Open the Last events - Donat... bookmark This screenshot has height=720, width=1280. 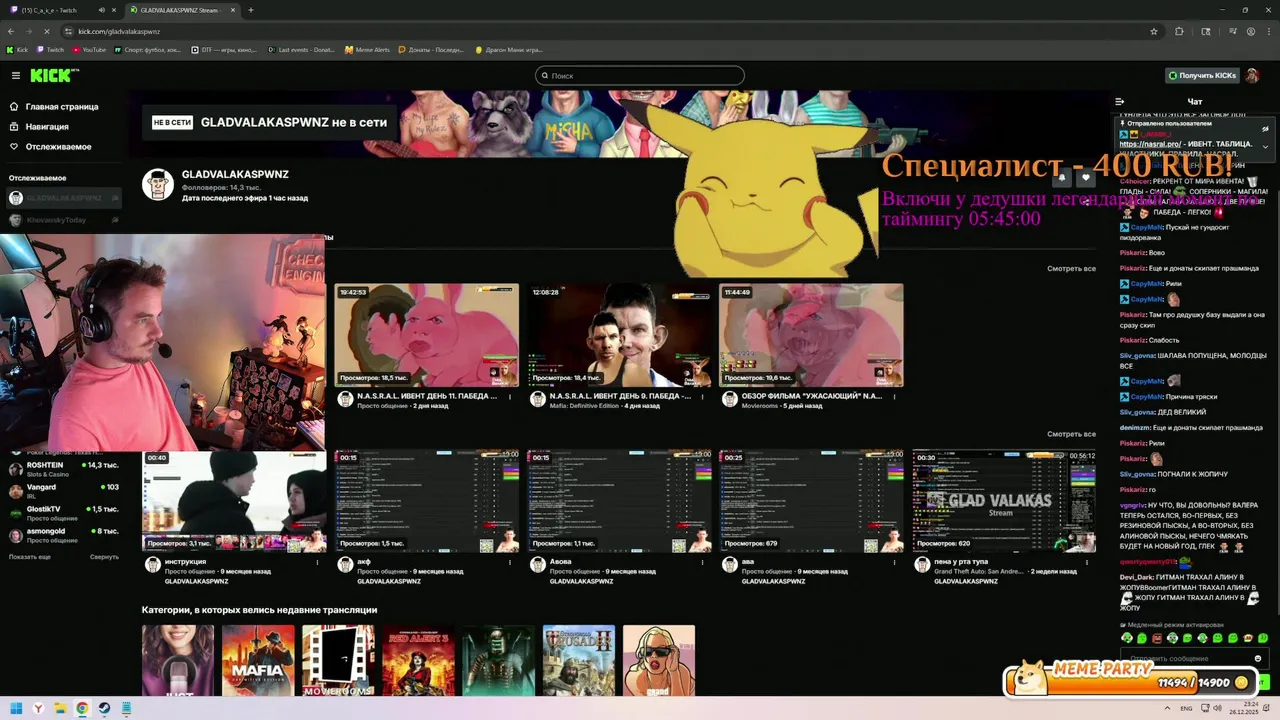point(301,49)
